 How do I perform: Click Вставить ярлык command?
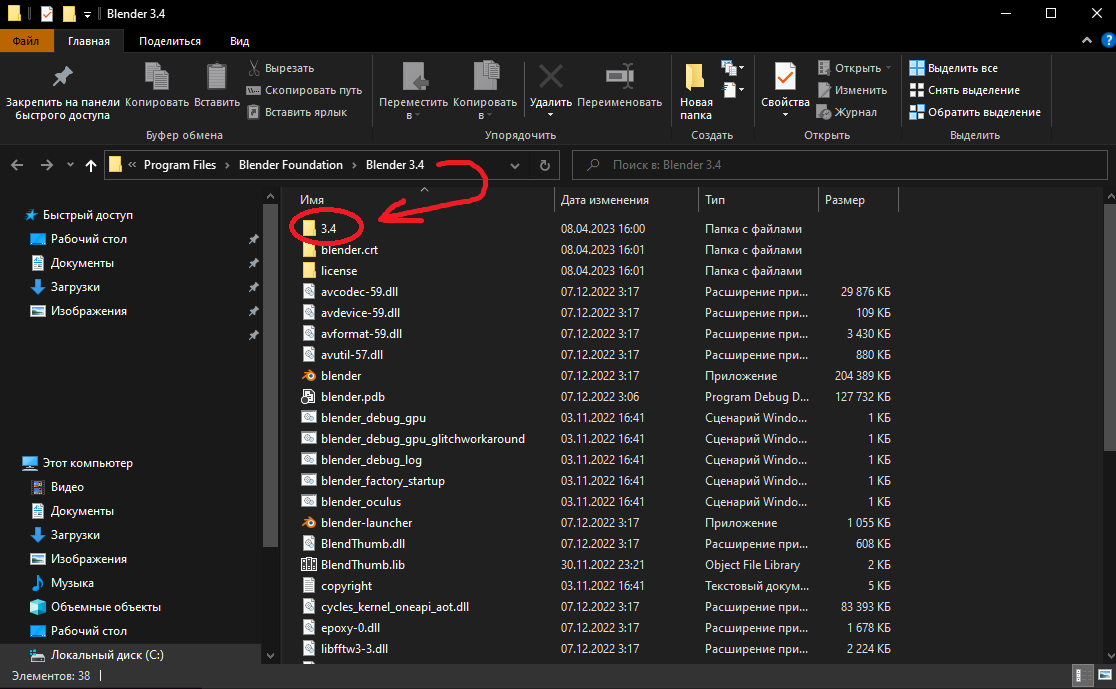click(297, 112)
